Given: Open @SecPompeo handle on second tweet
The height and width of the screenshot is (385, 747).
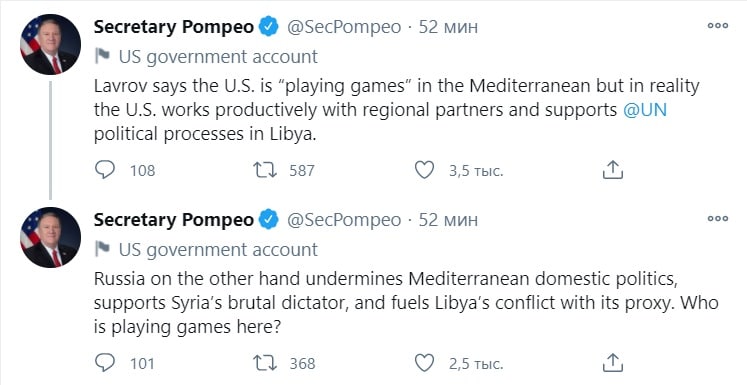Looking at the screenshot, I should click(343, 220).
